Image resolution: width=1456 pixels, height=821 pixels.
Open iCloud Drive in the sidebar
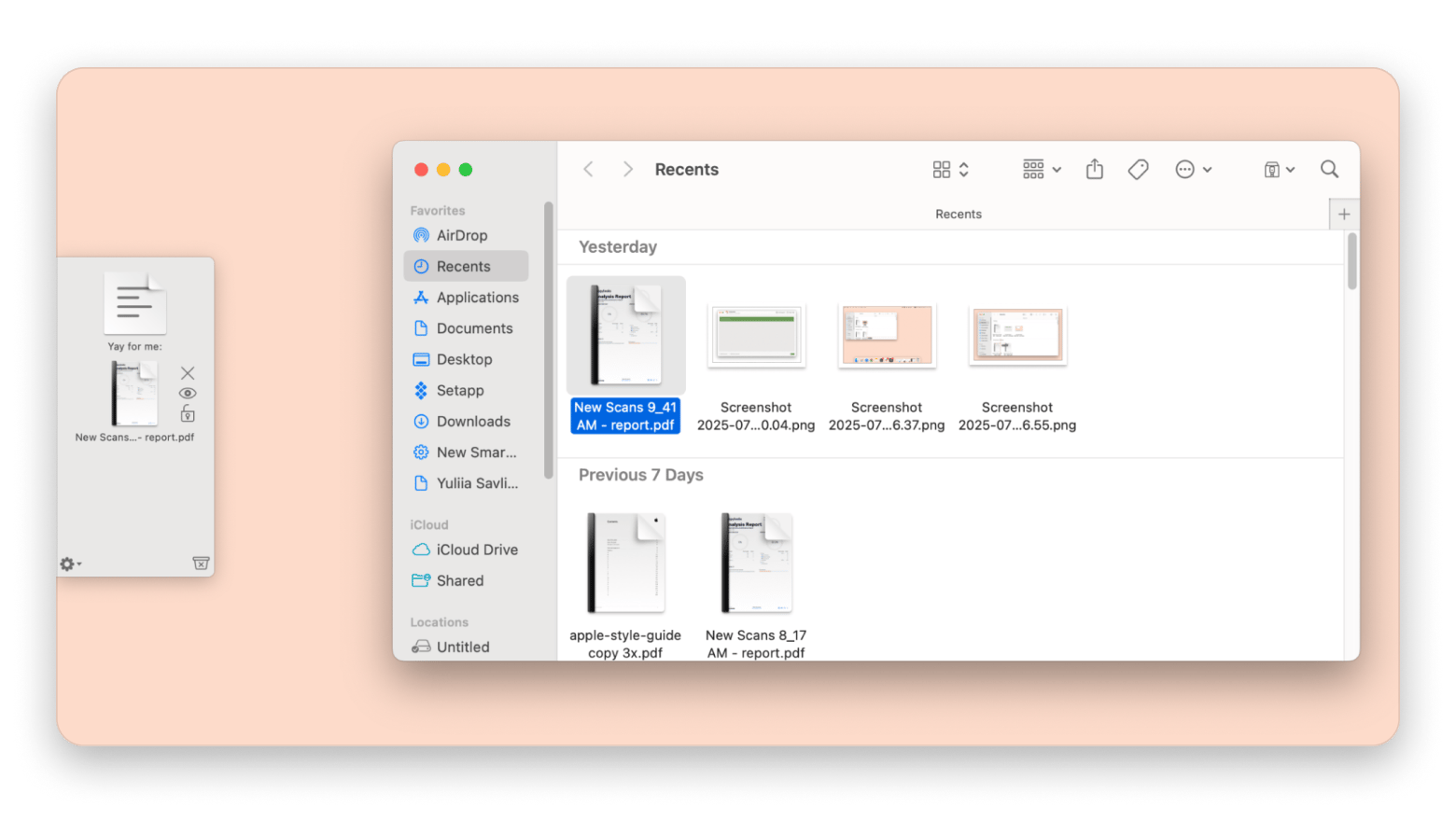(476, 550)
